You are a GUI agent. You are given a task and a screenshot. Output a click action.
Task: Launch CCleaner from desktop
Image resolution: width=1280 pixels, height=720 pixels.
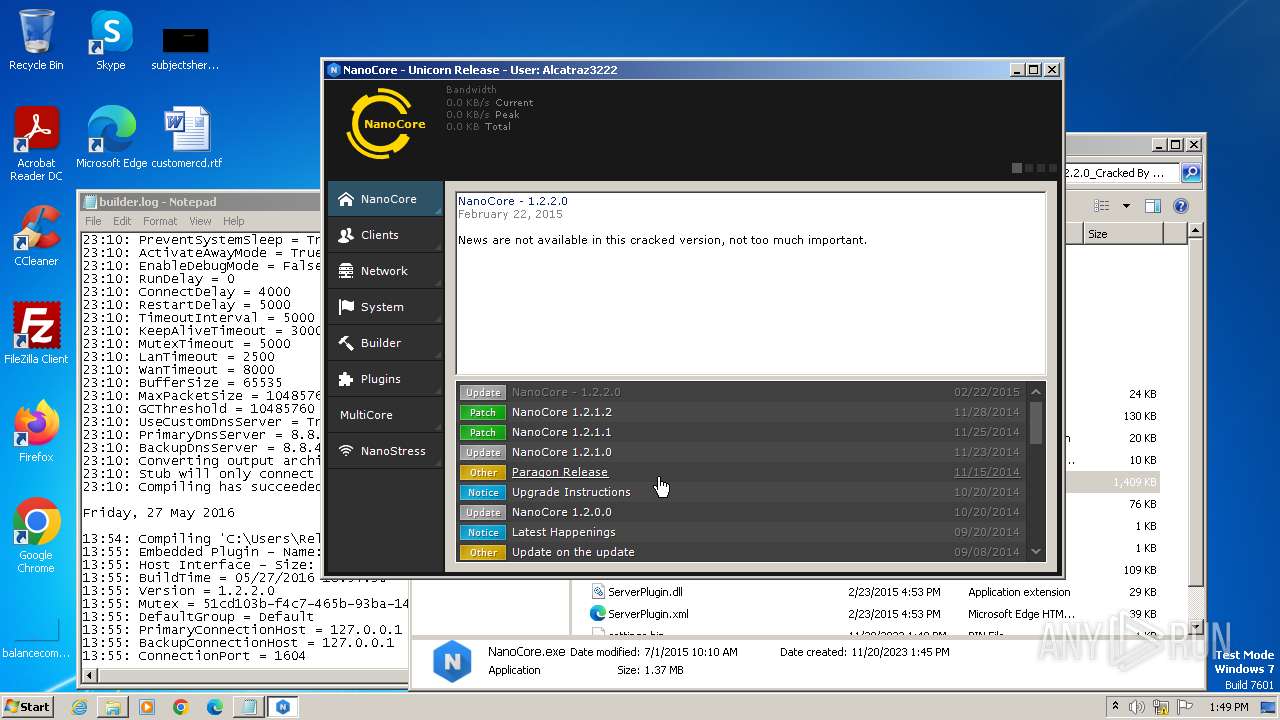click(x=36, y=236)
